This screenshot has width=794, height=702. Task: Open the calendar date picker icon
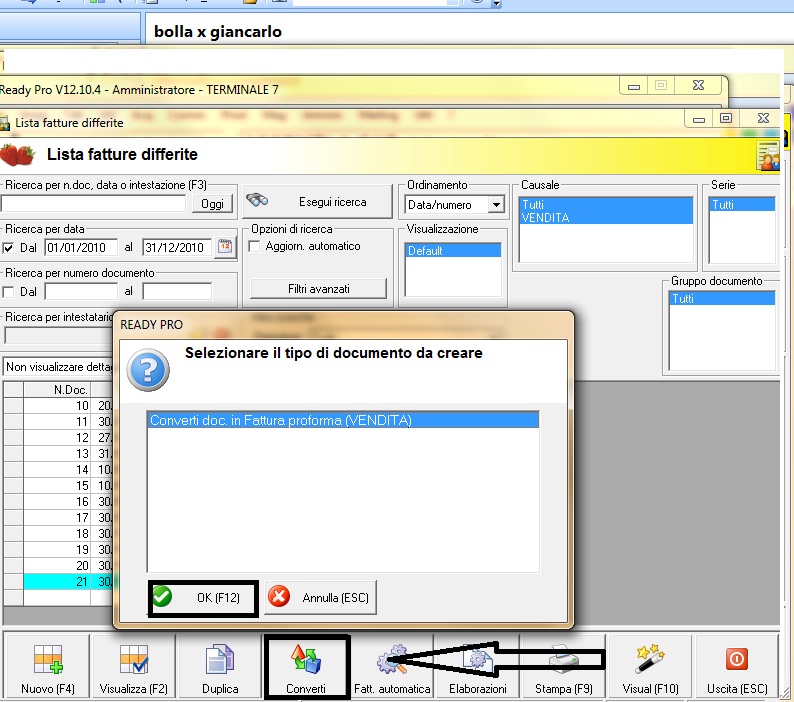pos(225,247)
